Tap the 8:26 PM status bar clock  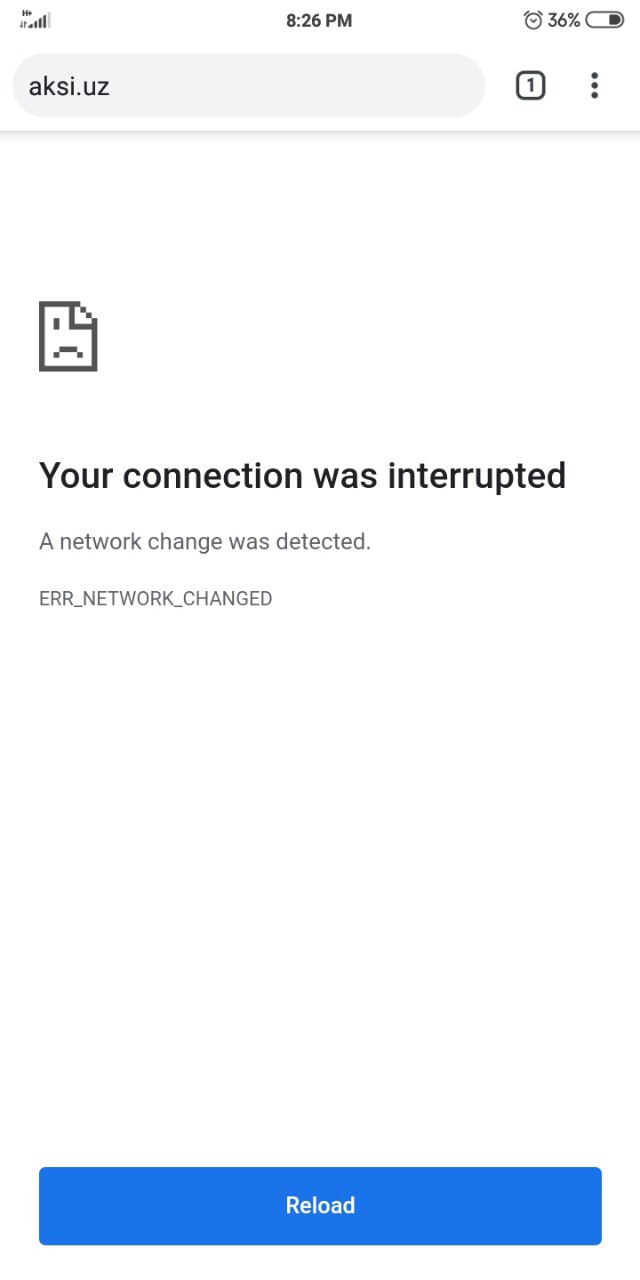coord(319,20)
